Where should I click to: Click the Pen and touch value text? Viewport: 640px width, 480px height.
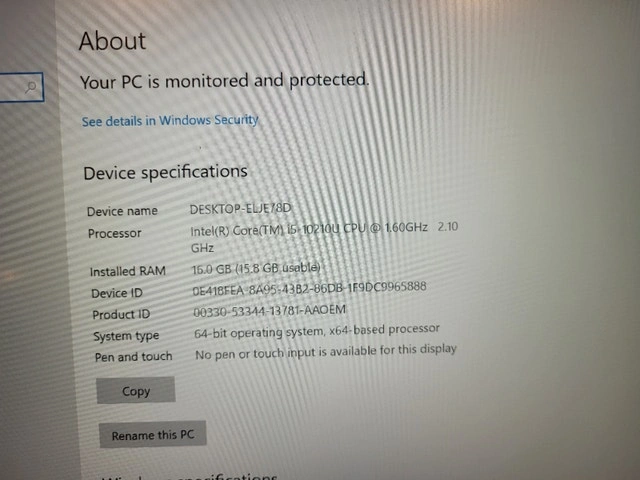pos(326,352)
